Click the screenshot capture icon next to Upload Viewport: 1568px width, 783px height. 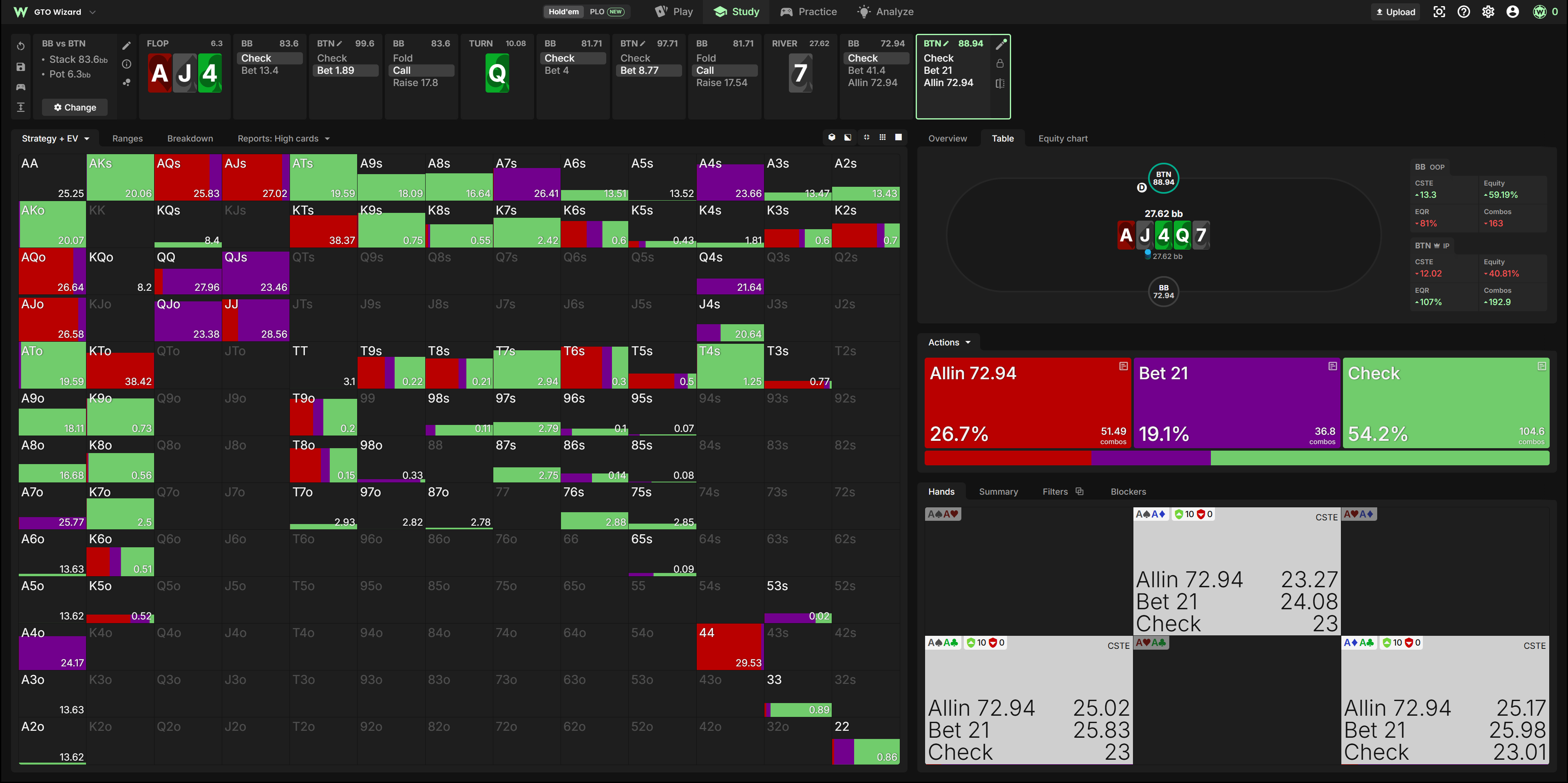click(x=1439, y=11)
